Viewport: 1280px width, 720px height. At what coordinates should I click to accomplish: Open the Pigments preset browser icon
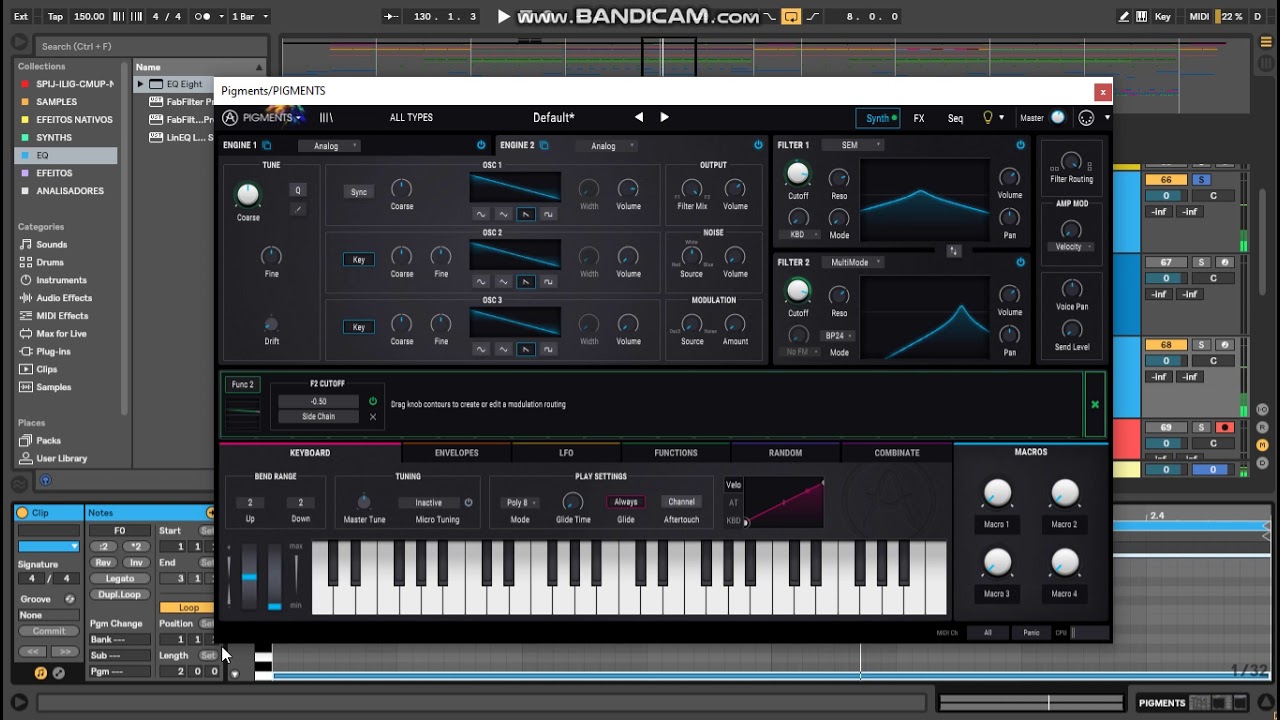(x=326, y=118)
